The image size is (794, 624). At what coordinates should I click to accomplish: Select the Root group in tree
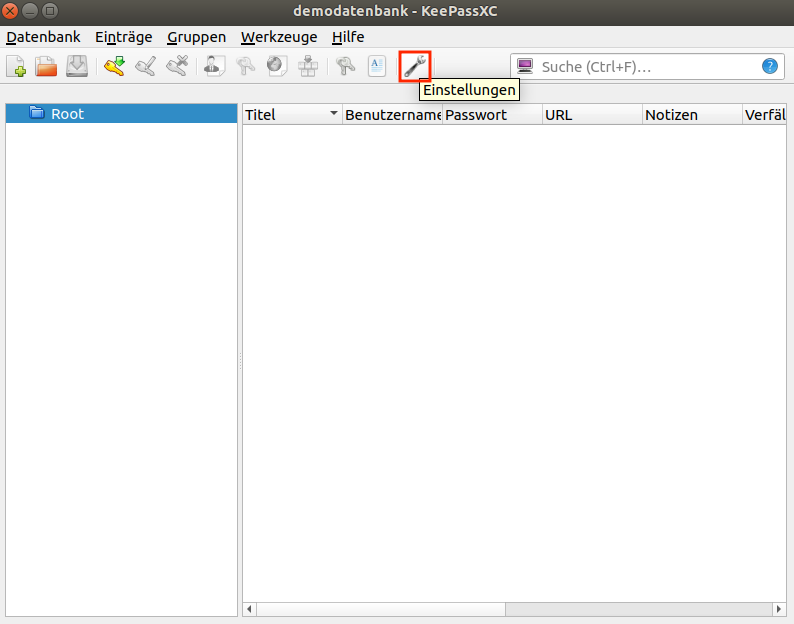(x=67, y=114)
